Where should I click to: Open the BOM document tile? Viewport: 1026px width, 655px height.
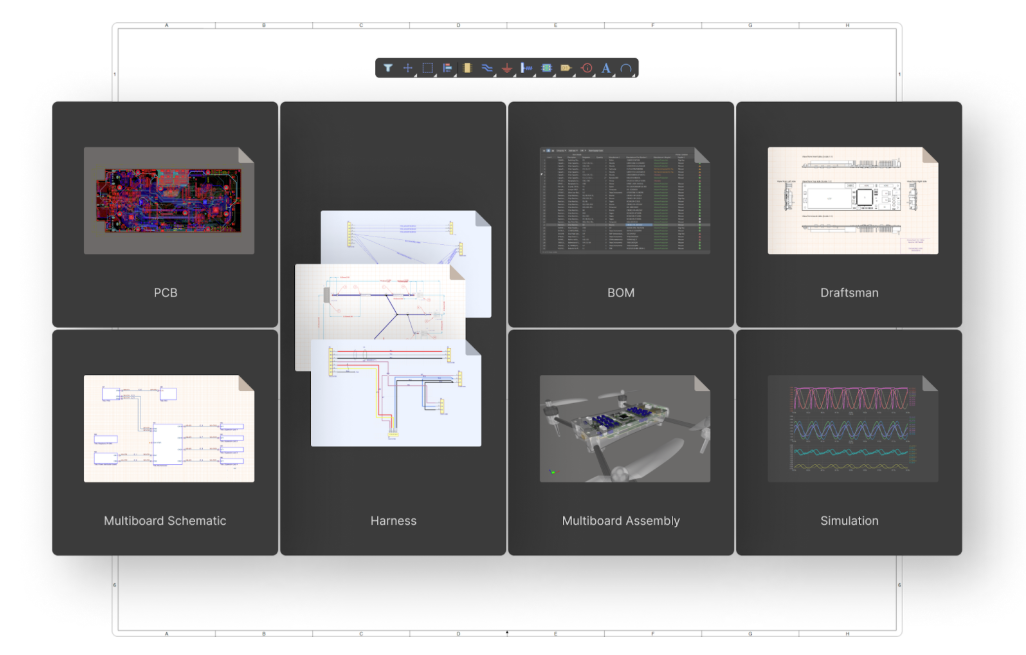[x=621, y=215]
